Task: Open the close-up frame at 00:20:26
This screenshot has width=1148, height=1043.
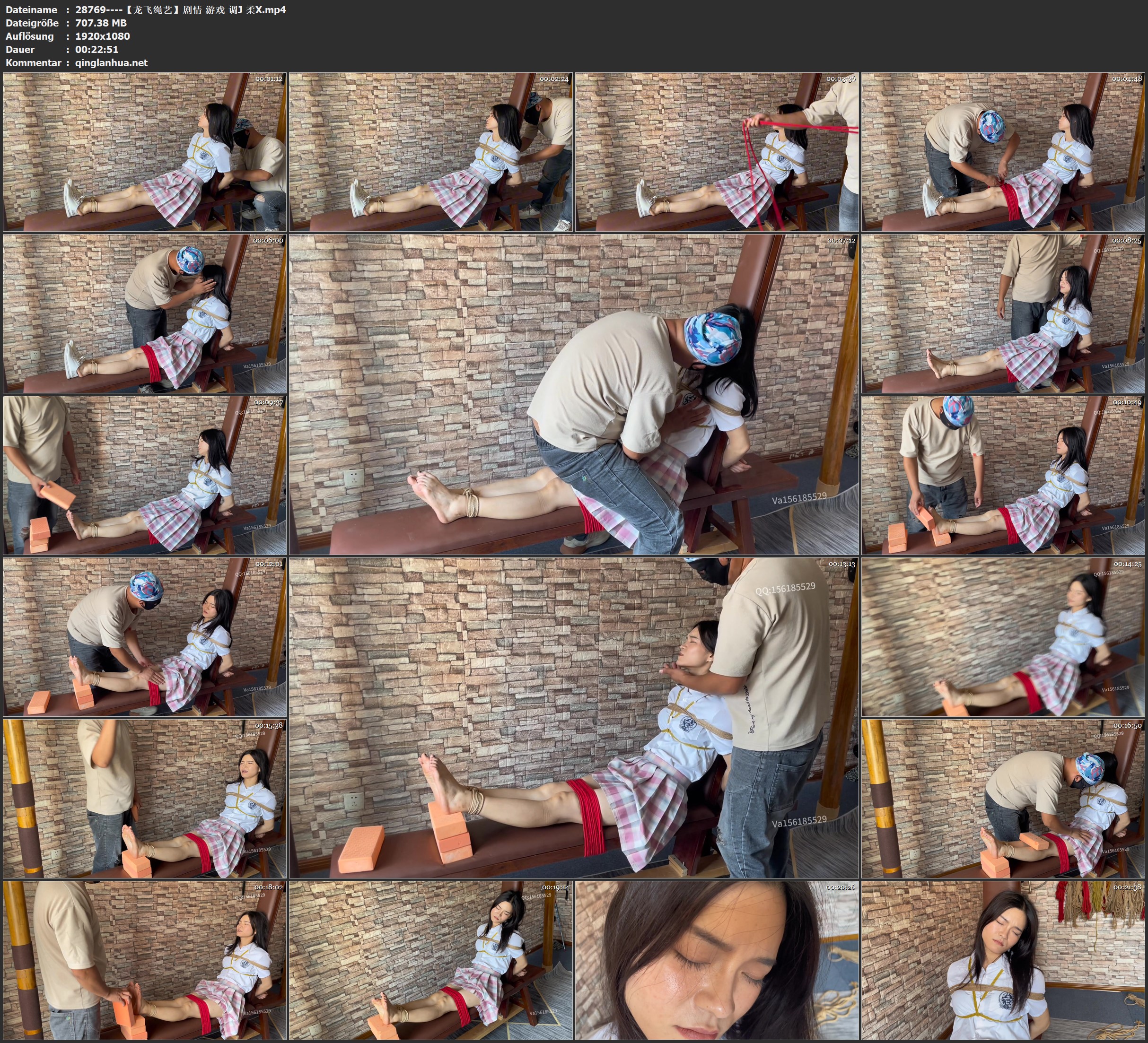Action: (717, 960)
